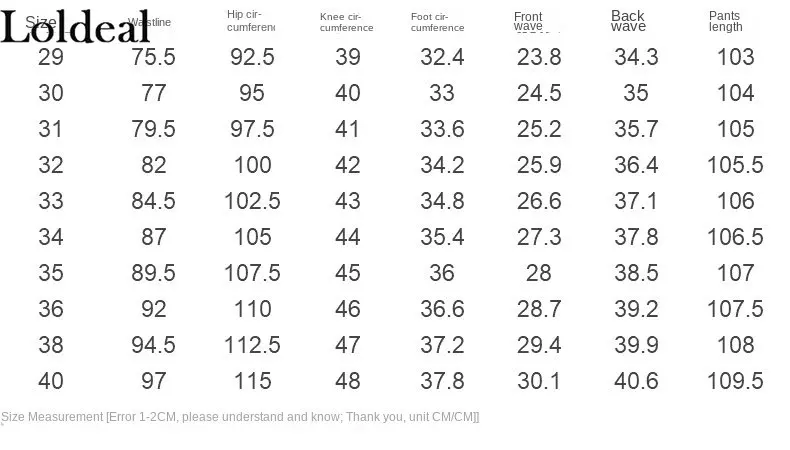The height and width of the screenshot is (450, 790).
Task: Select back wave value 38.5
Action: (636, 273)
